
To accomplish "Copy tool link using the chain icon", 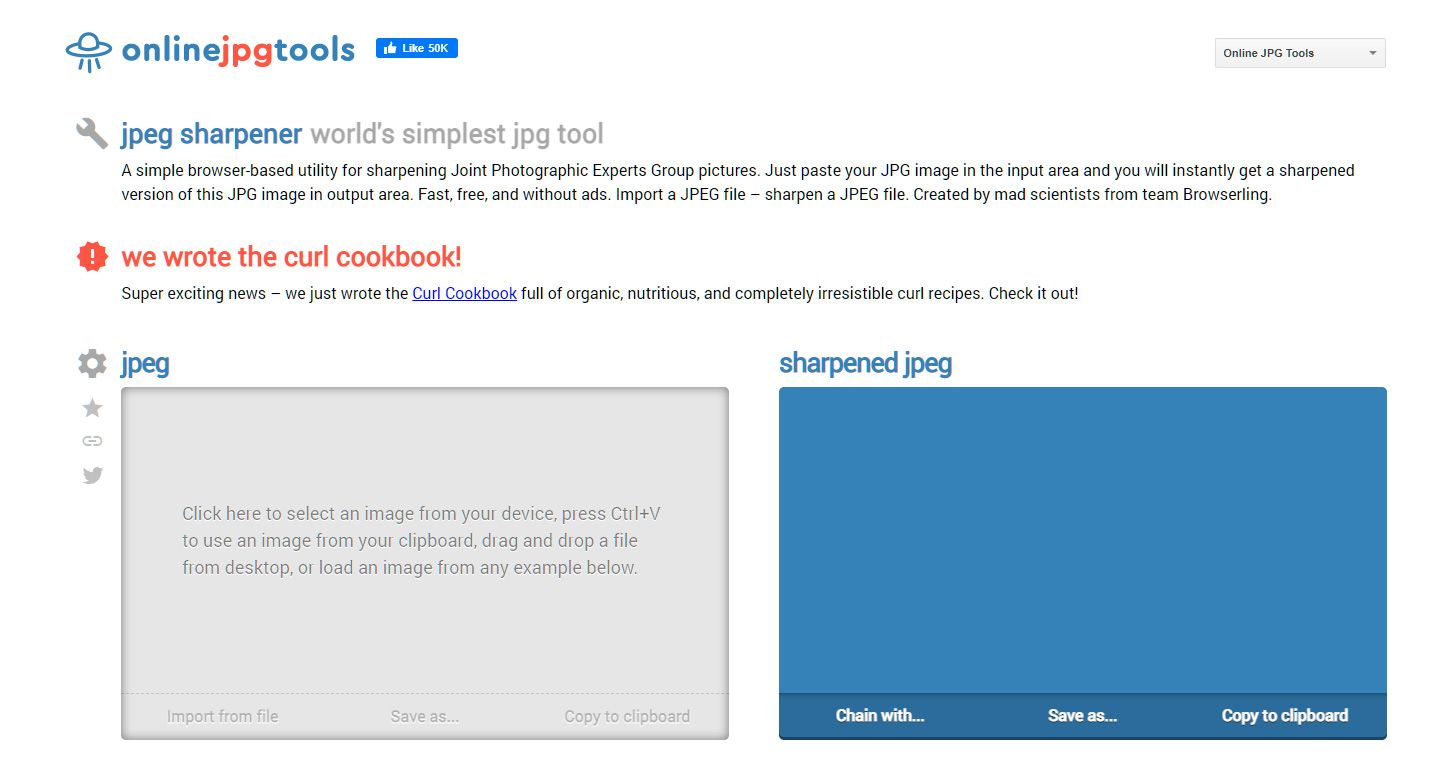I will point(92,441).
